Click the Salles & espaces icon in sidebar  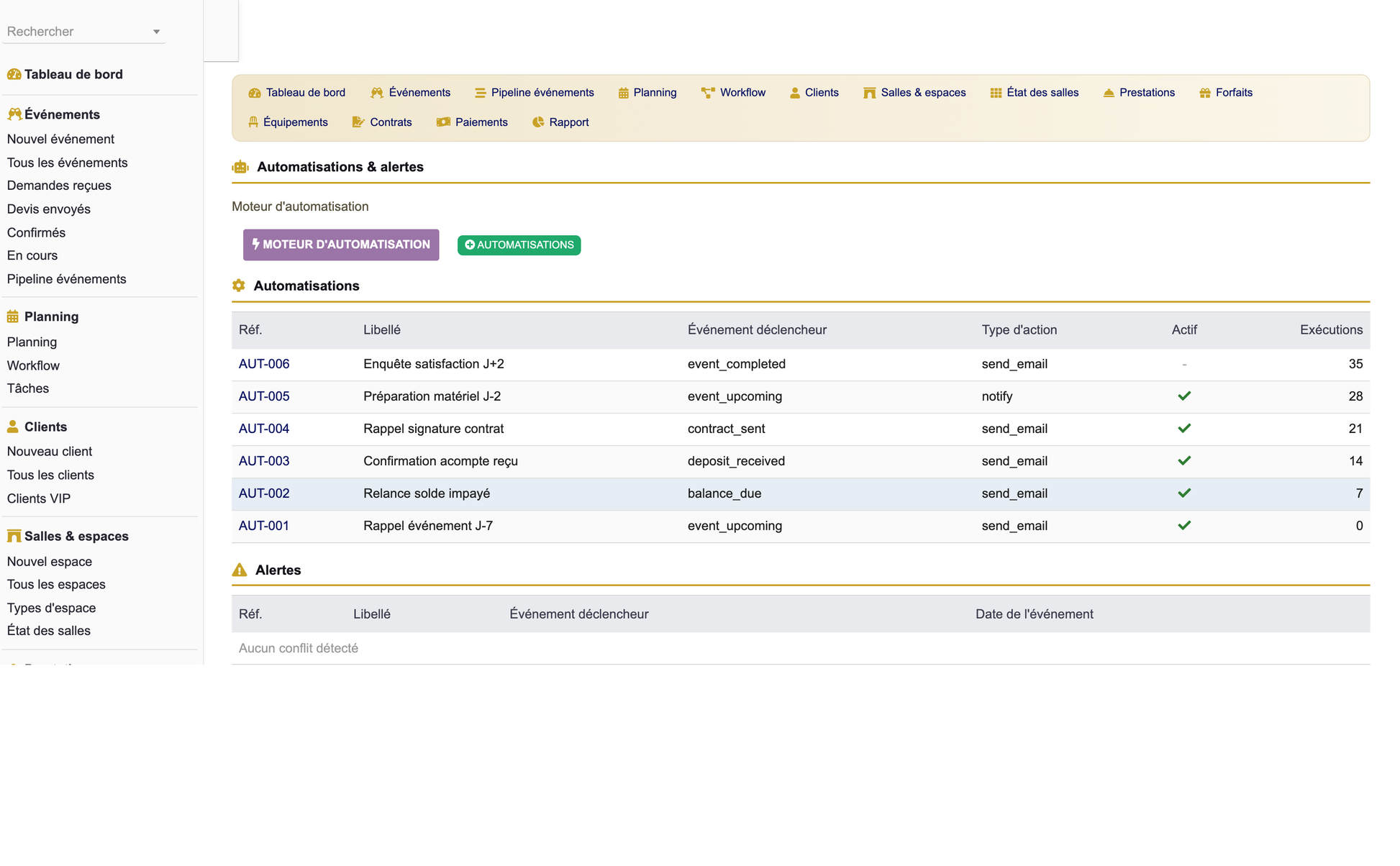pyautogui.click(x=14, y=536)
